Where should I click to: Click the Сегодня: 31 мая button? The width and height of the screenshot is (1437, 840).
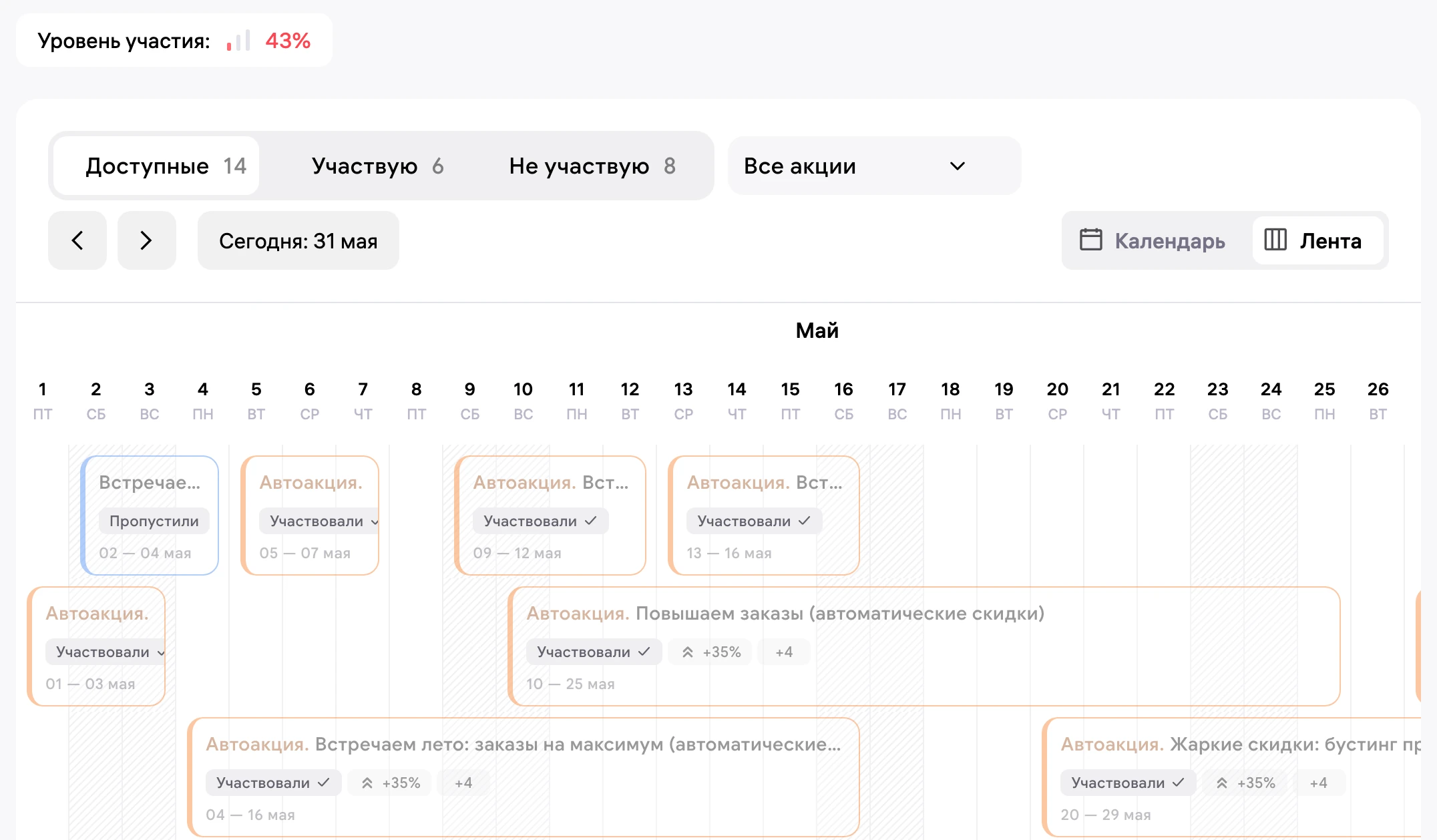298,240
